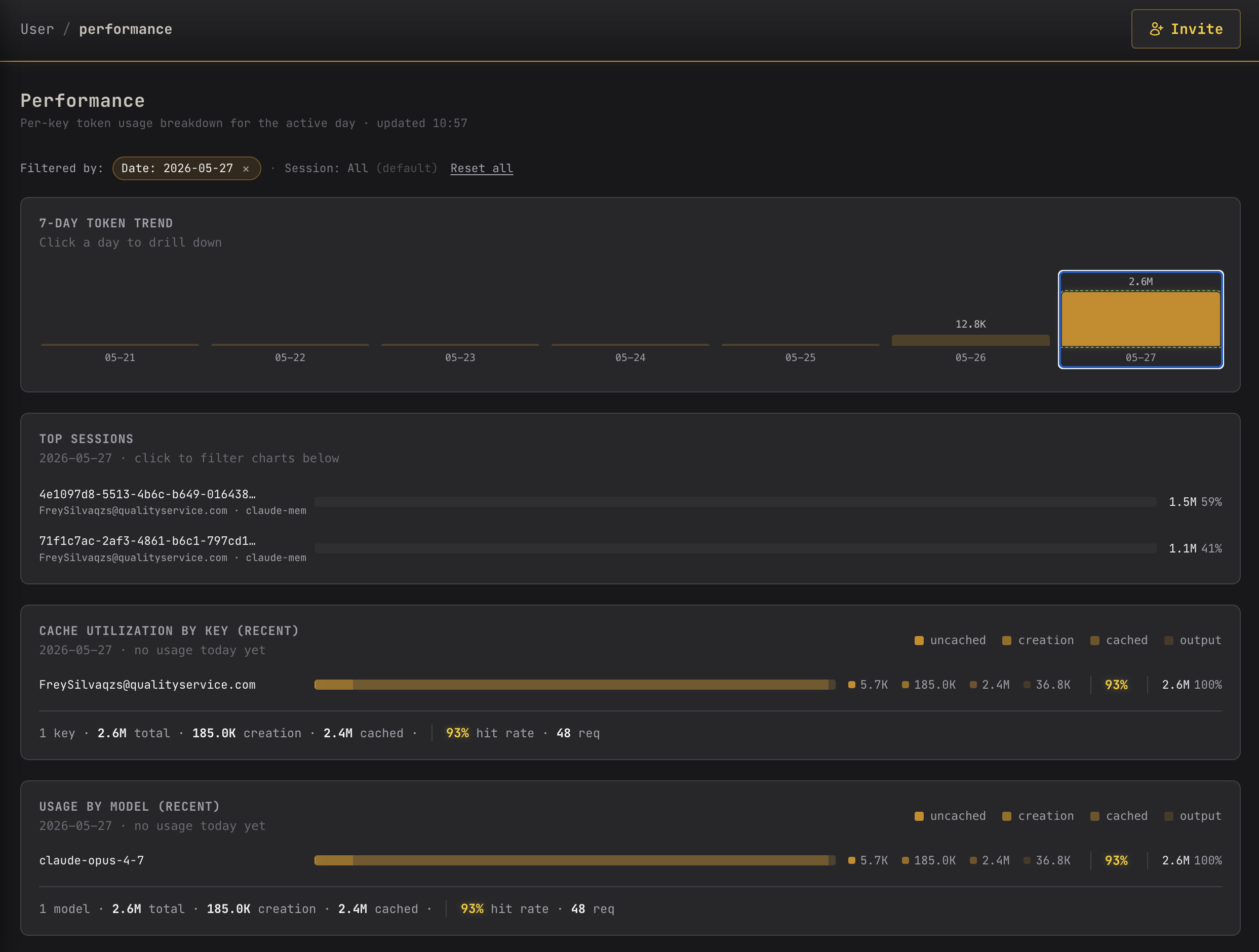Click USAGE BY MODEL (RECENT) heading
This screenshot has width=1259, height=952.
[130, 807]
